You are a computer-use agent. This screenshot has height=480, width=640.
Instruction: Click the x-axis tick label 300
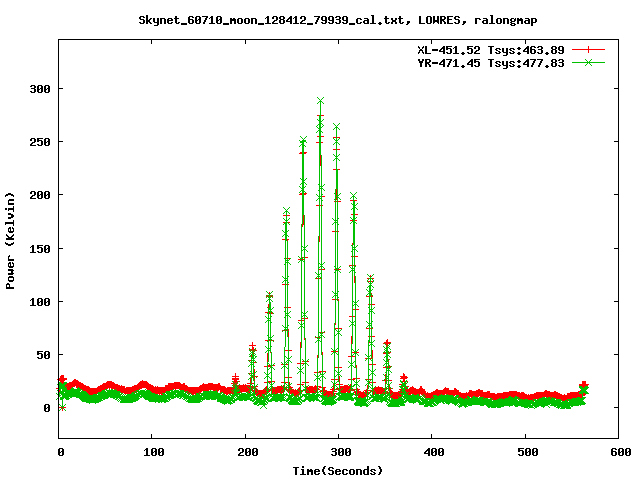point(341,452)
